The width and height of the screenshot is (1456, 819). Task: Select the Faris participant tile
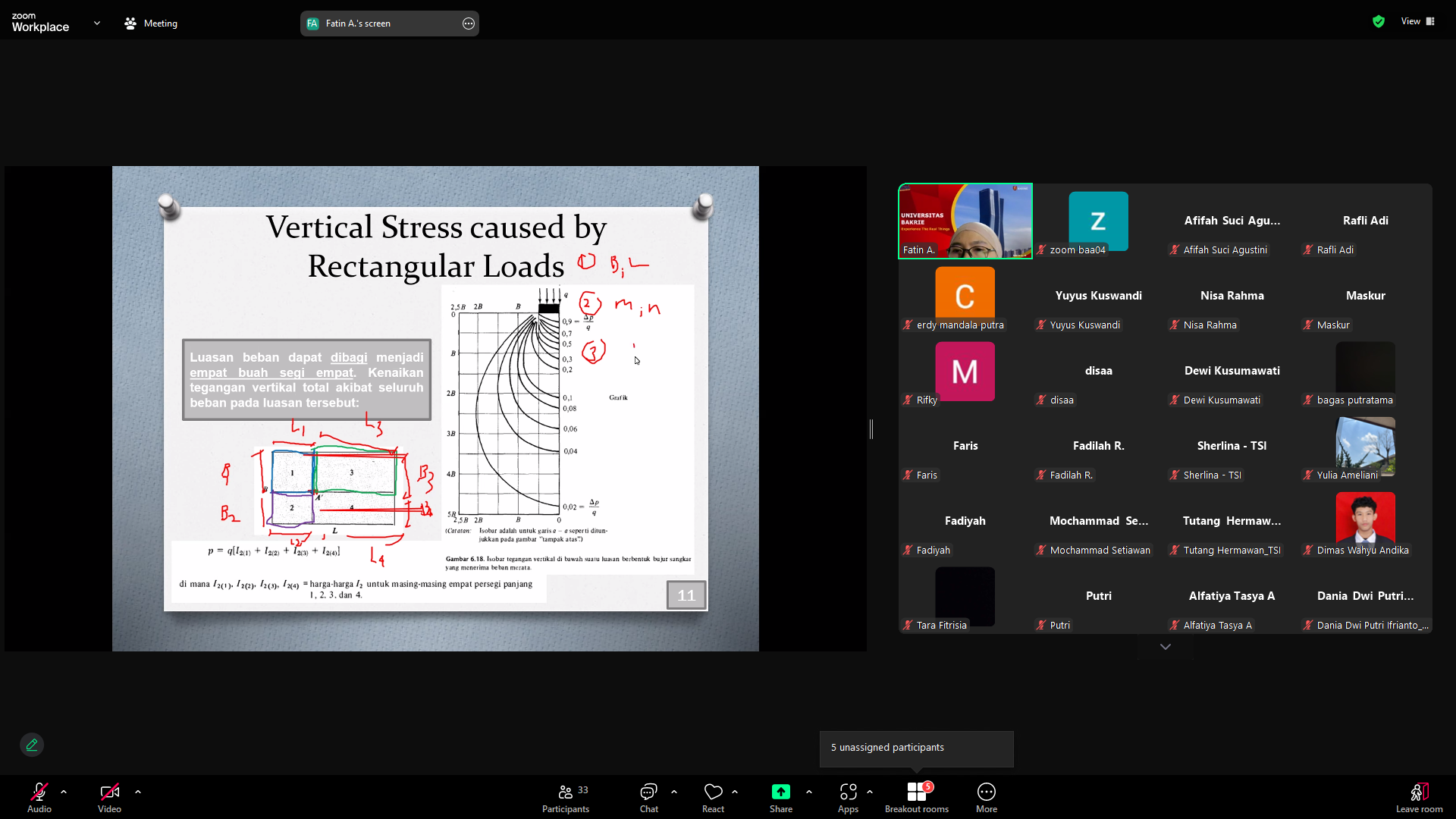965,446
